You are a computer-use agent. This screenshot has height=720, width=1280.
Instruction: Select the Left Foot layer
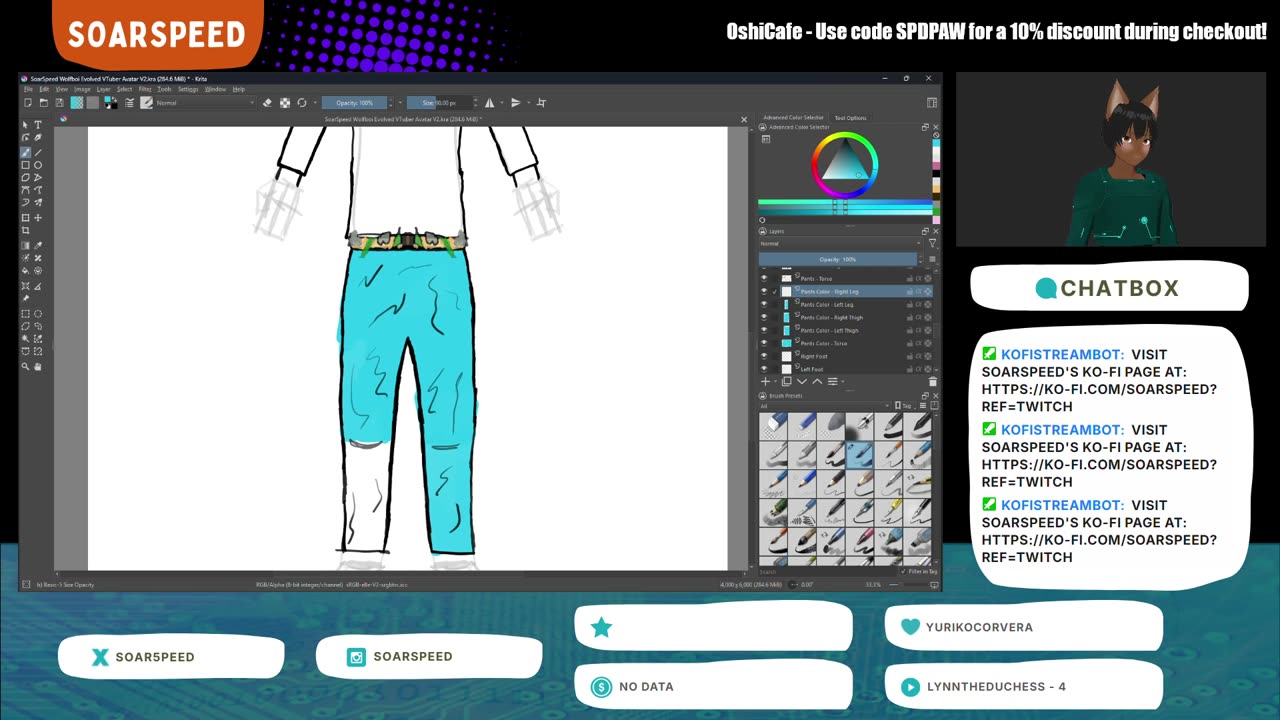point(812,369)
